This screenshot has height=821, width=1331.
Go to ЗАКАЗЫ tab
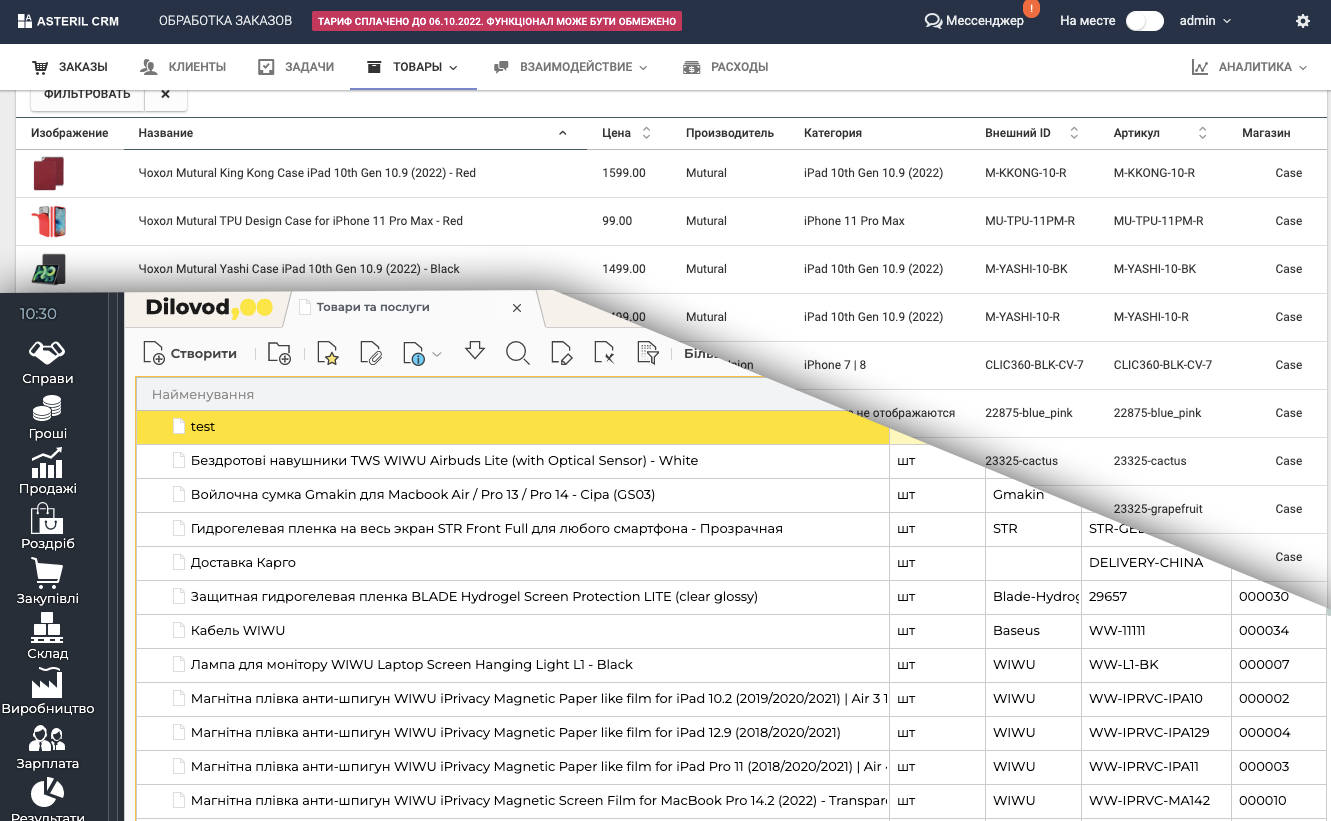click(x=70, y=67)
